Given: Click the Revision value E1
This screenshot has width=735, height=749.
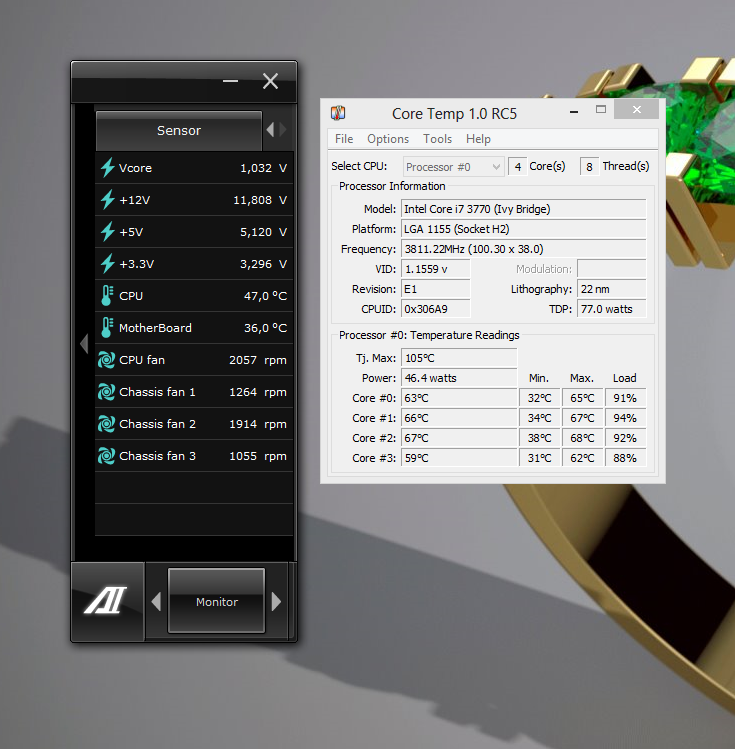Looking at the screenshot, I should tap(436, 289).
